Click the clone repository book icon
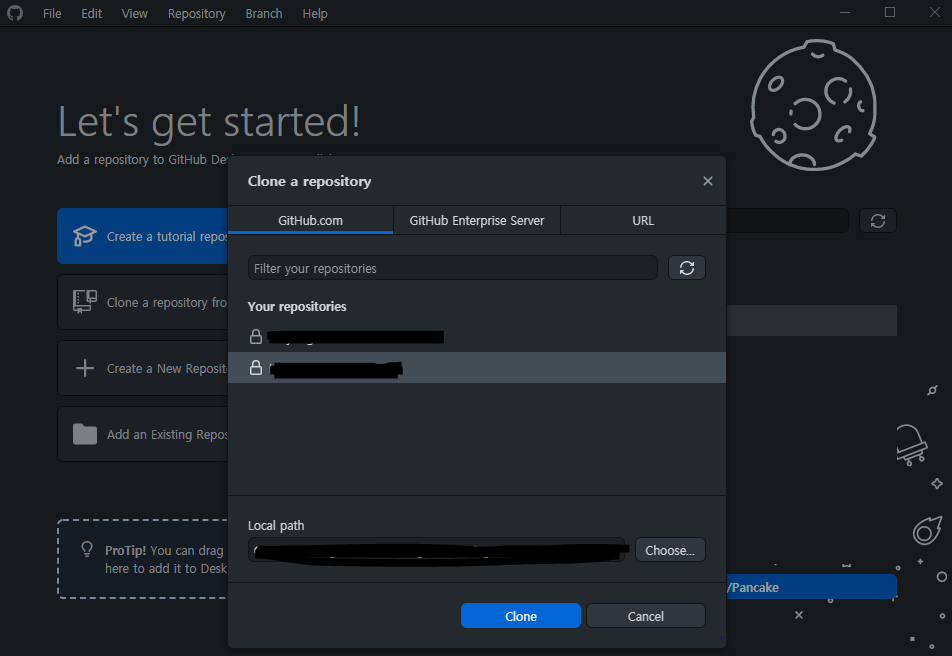The width and height of the screenshot is (952, 656). coord(84,302)
